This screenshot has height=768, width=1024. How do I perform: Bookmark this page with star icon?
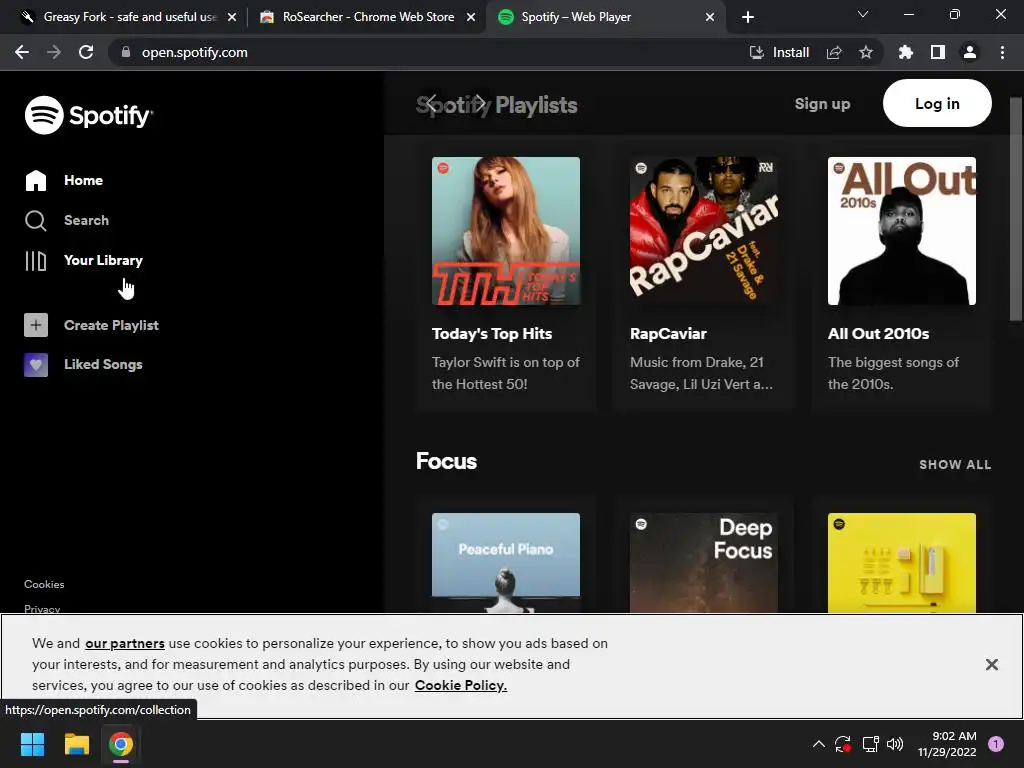(x=866, y=52)
